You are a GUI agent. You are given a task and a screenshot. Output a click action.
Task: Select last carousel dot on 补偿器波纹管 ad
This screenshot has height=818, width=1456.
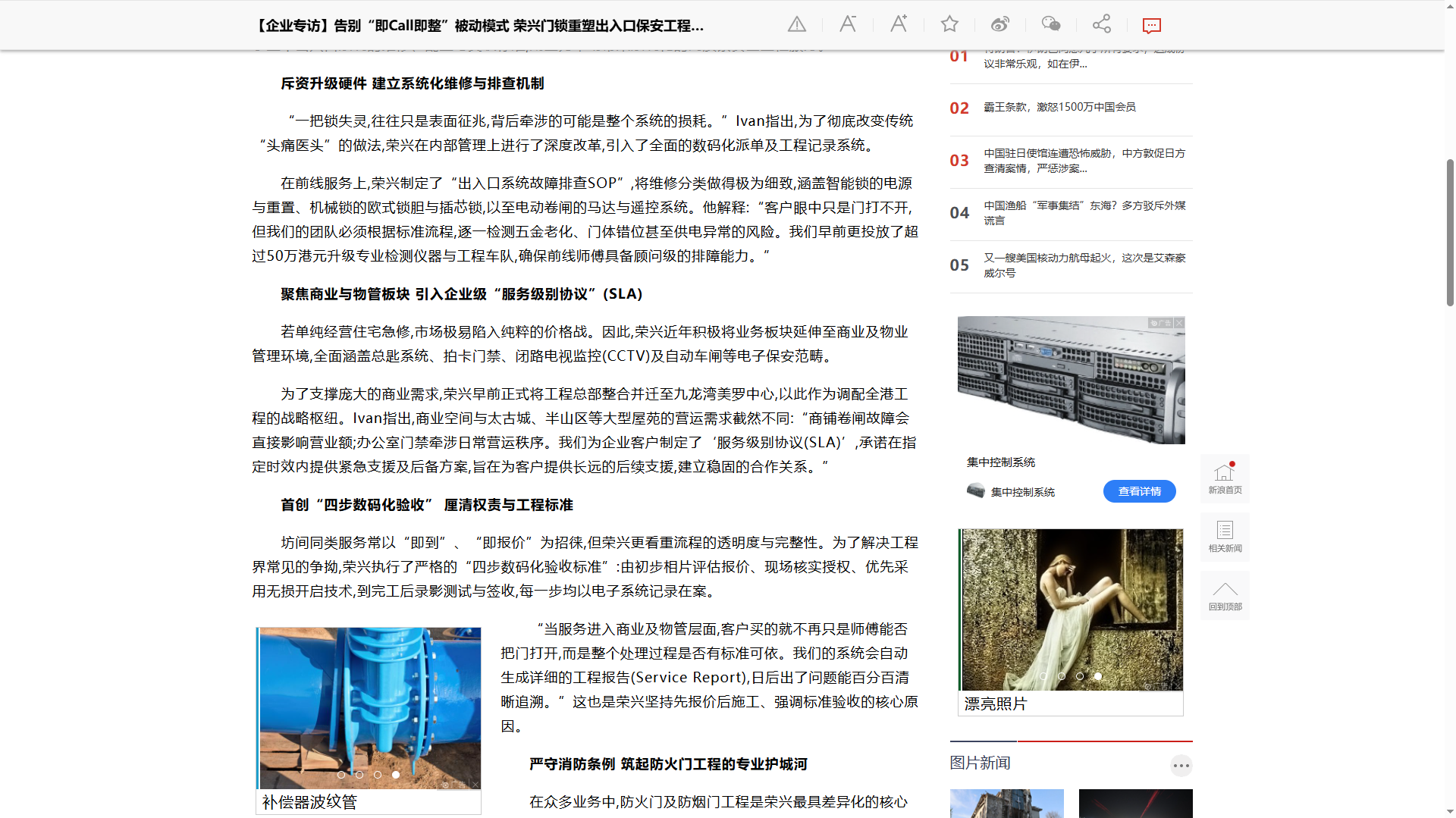coord(396,775)
